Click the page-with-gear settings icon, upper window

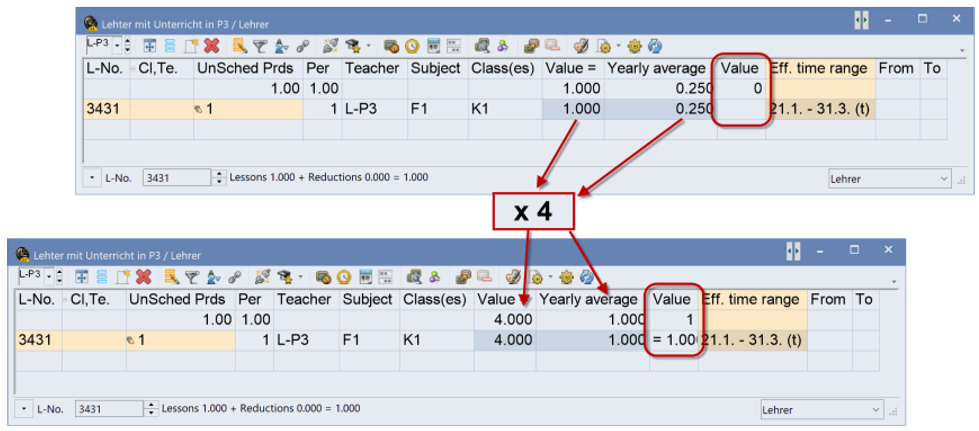point(603,46)
